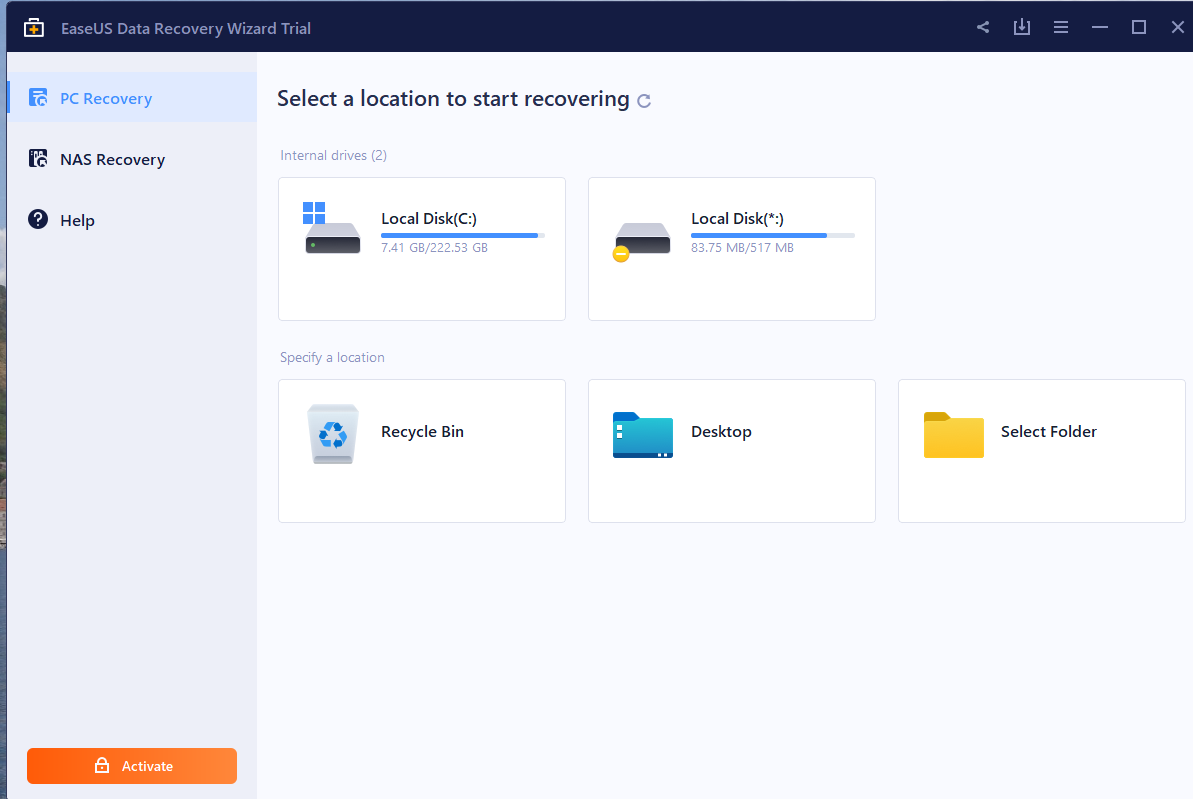This screenshot has width=1193, height=799.
Task: Switch to NAS Recovery tab
Action: (x=132, y=158)
